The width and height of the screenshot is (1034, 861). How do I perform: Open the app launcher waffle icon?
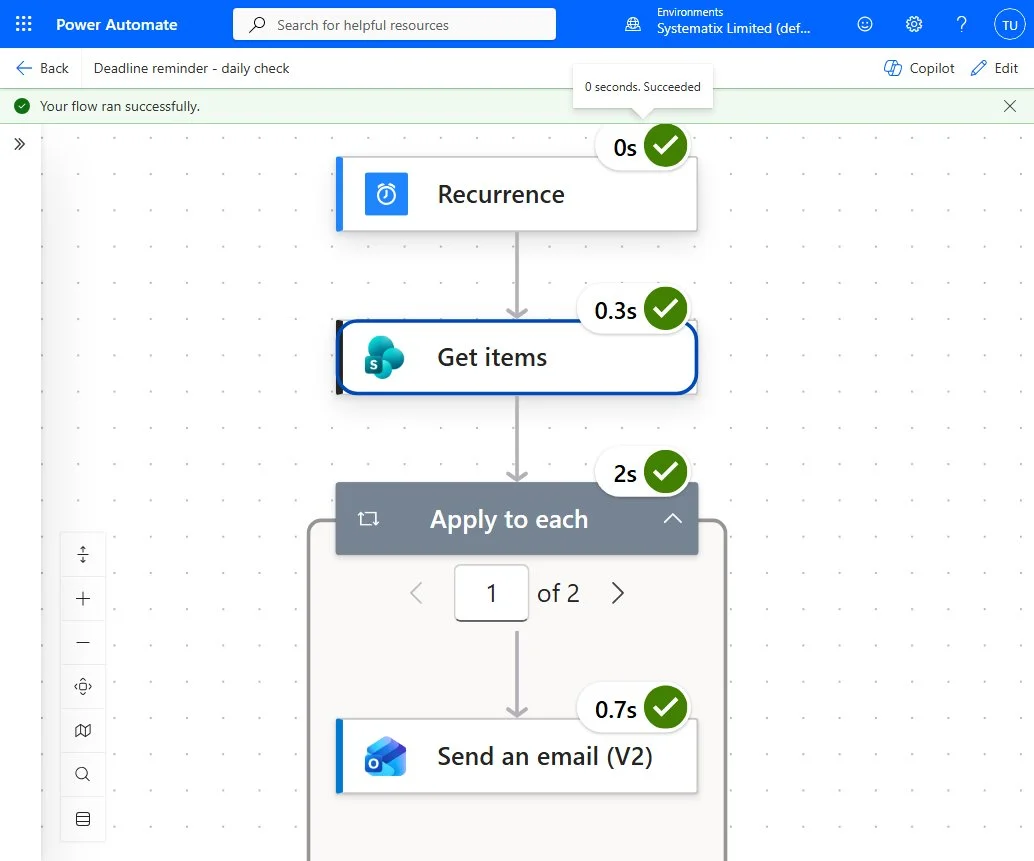point(23,24)
